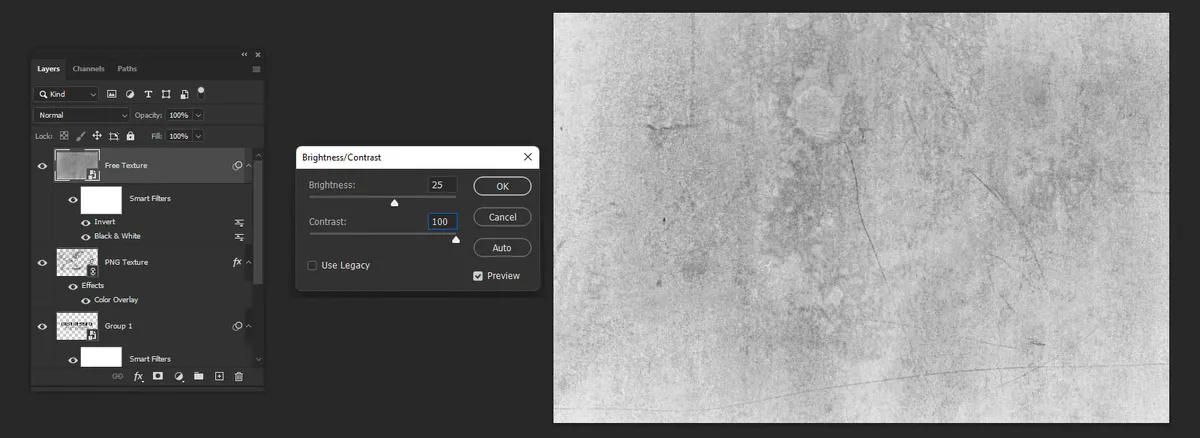This screenshot has width=1200, height=438.
Task: Click fx indicator on PNG Texture layer
Action: 237,262
